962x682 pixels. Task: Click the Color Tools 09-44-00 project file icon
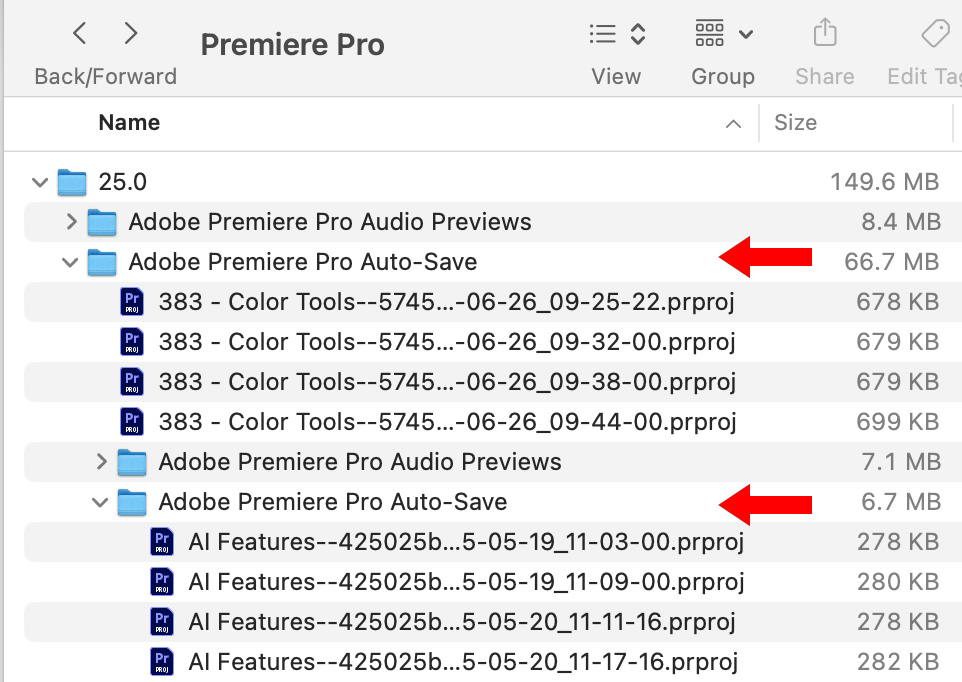[x=132, y=422]
